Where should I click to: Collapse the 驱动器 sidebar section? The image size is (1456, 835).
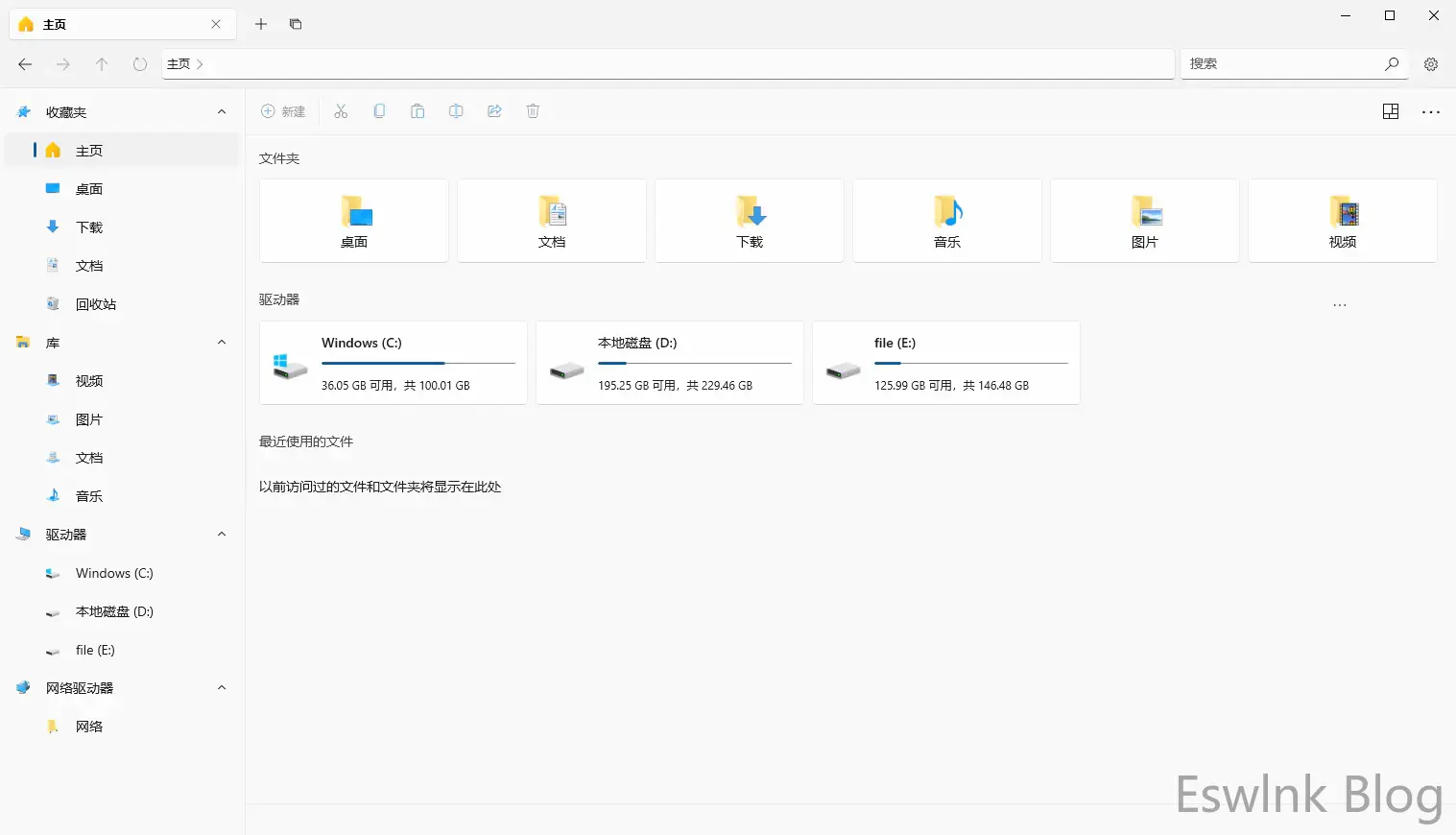[222, 535]
